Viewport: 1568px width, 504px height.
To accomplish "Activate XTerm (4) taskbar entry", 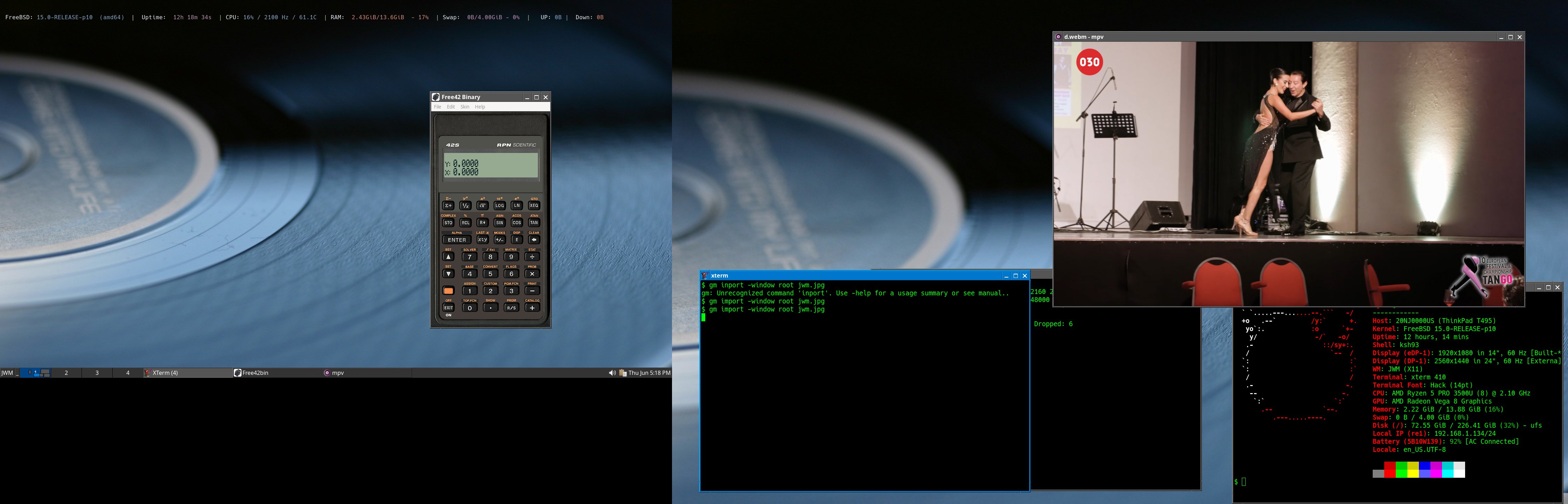I will click(188, 373).
